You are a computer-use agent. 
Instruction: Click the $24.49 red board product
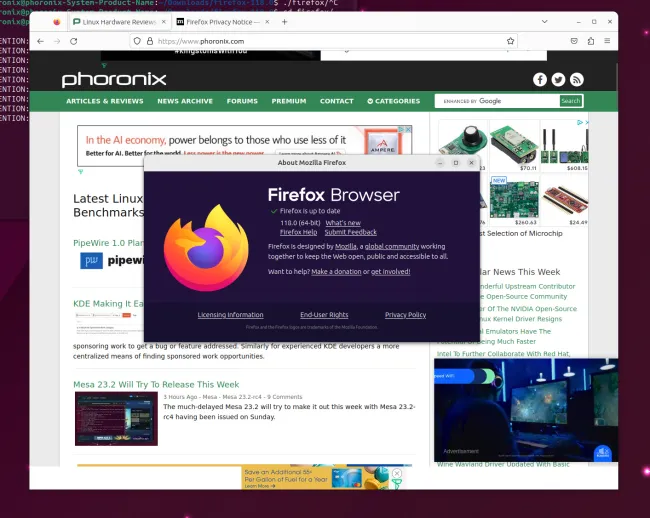click(565, 201)
